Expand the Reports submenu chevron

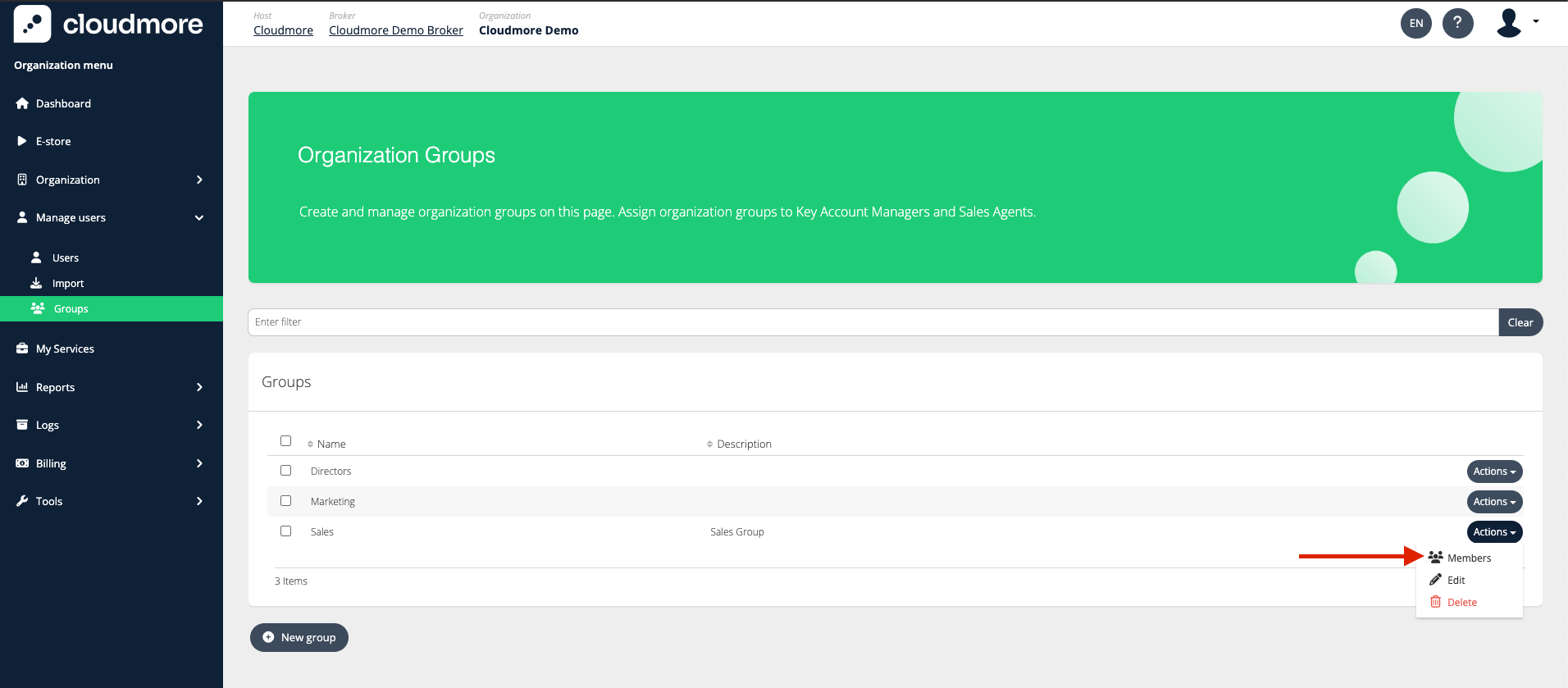[x=199, y=387]
